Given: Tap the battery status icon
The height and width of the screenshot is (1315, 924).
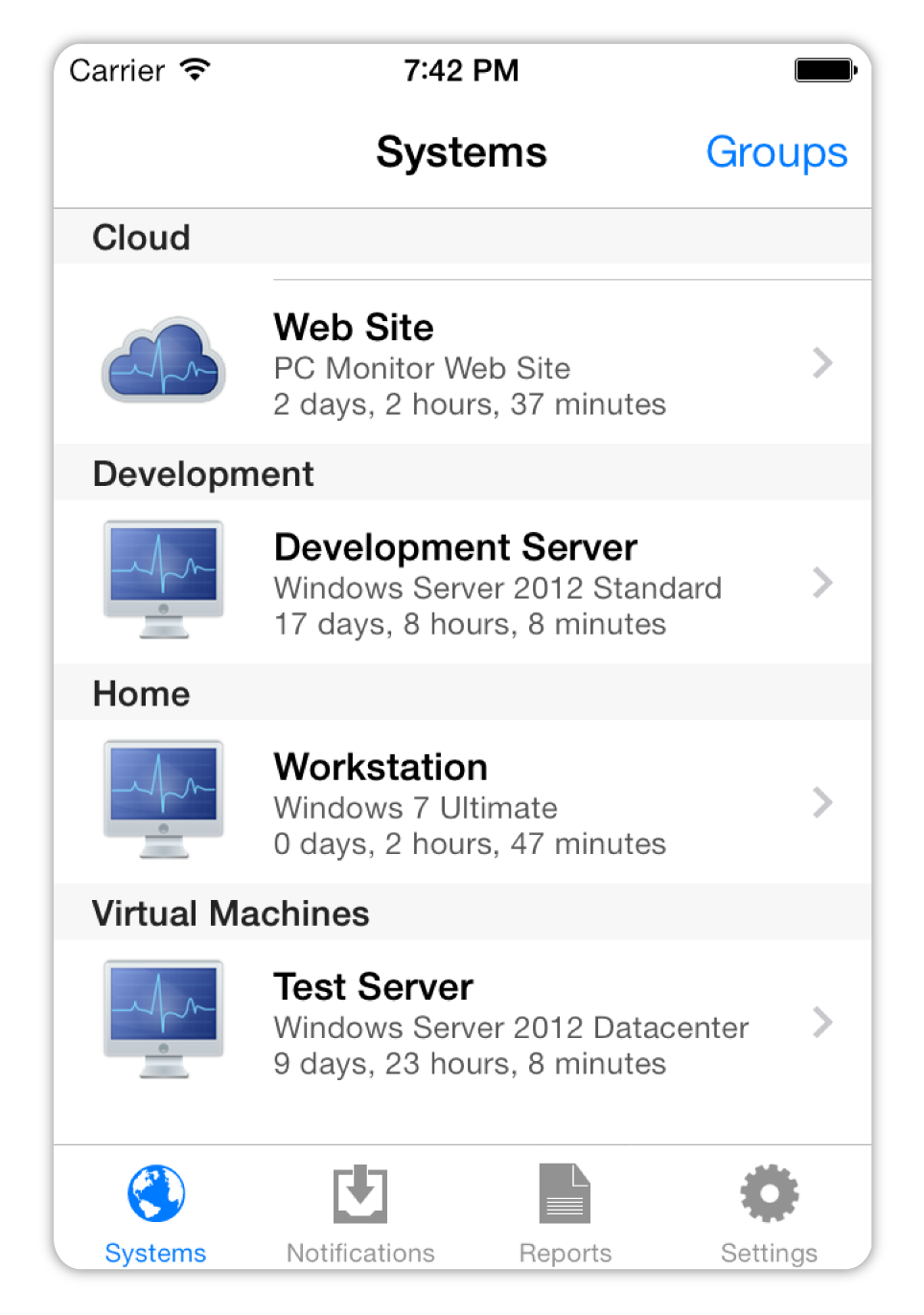Looking at the screenshot, I should point(825,70).
